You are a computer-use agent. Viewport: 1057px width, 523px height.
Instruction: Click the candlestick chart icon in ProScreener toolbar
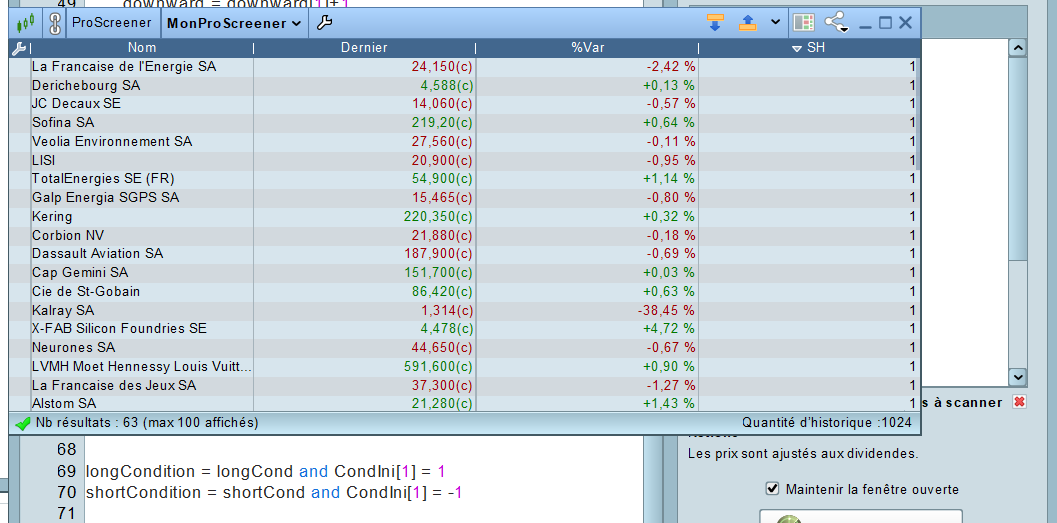[25, 23]
